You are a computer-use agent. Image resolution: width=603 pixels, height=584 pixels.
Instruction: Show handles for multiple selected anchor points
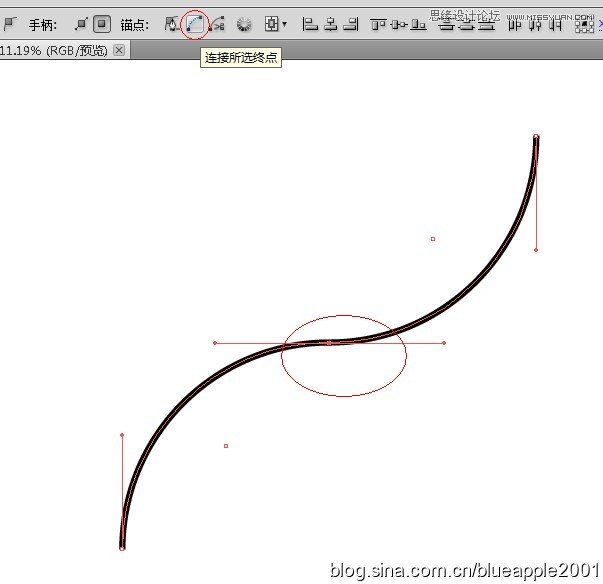(x=81, y=24)
